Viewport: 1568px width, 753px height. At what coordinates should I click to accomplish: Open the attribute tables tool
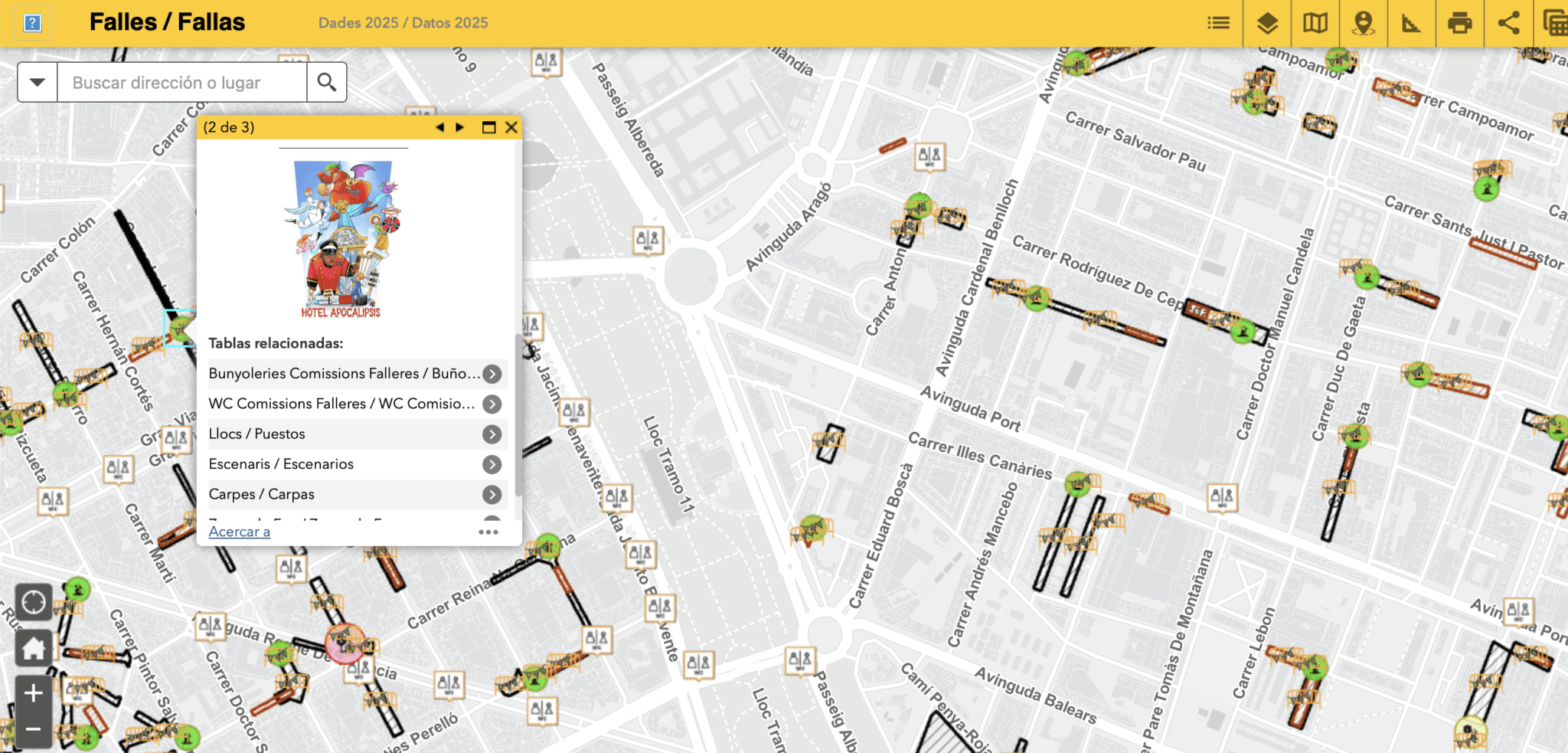pyautogui.click(x=1557, y=22)
